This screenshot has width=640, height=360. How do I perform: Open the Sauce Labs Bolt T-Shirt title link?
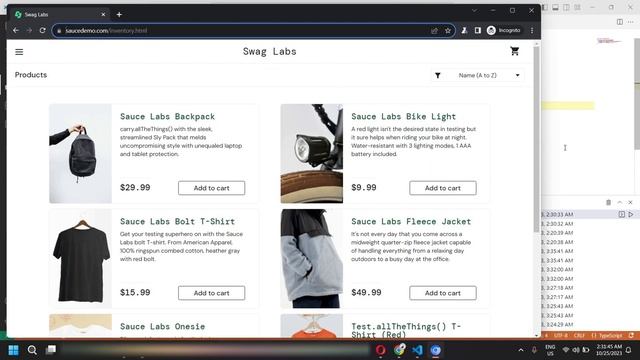[x=177, y=222]
